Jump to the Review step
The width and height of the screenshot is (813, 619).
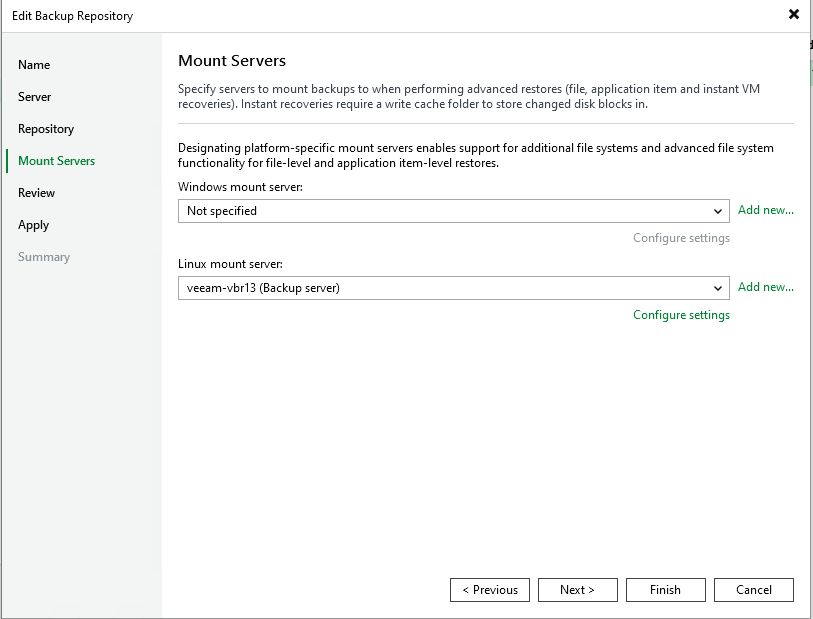[x=36, y=193]
